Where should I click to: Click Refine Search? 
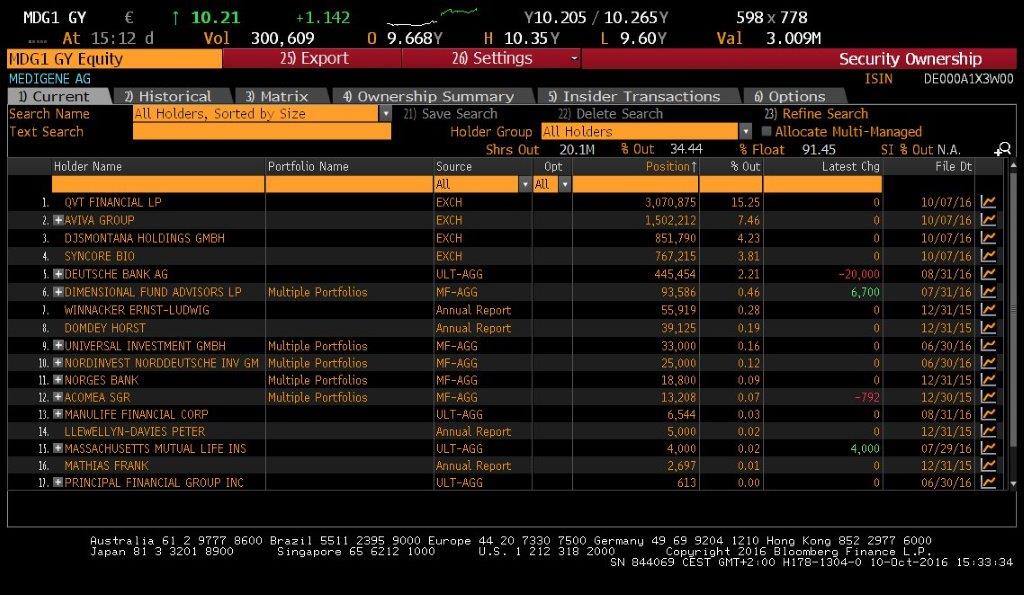(x=816, y=114)
